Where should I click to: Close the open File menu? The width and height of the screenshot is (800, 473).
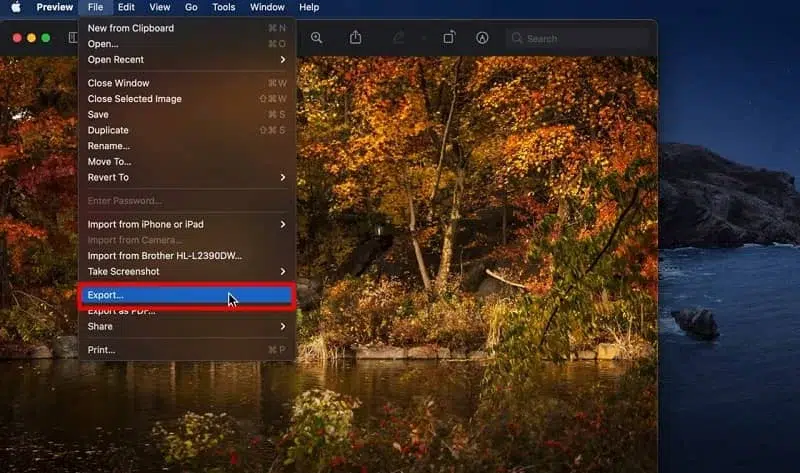pos(95,7)
